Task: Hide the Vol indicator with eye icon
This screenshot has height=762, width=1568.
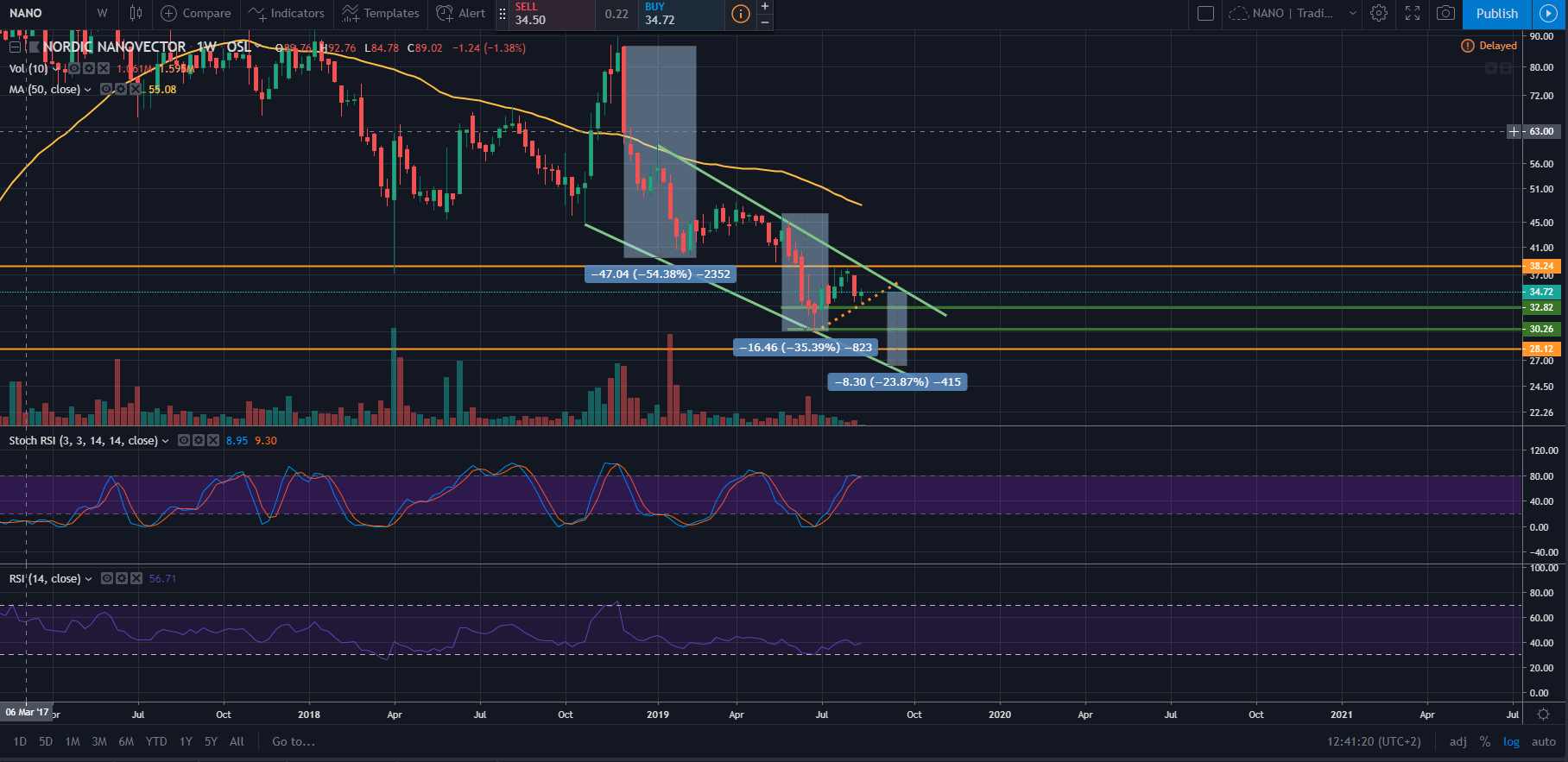Action: 75,68
